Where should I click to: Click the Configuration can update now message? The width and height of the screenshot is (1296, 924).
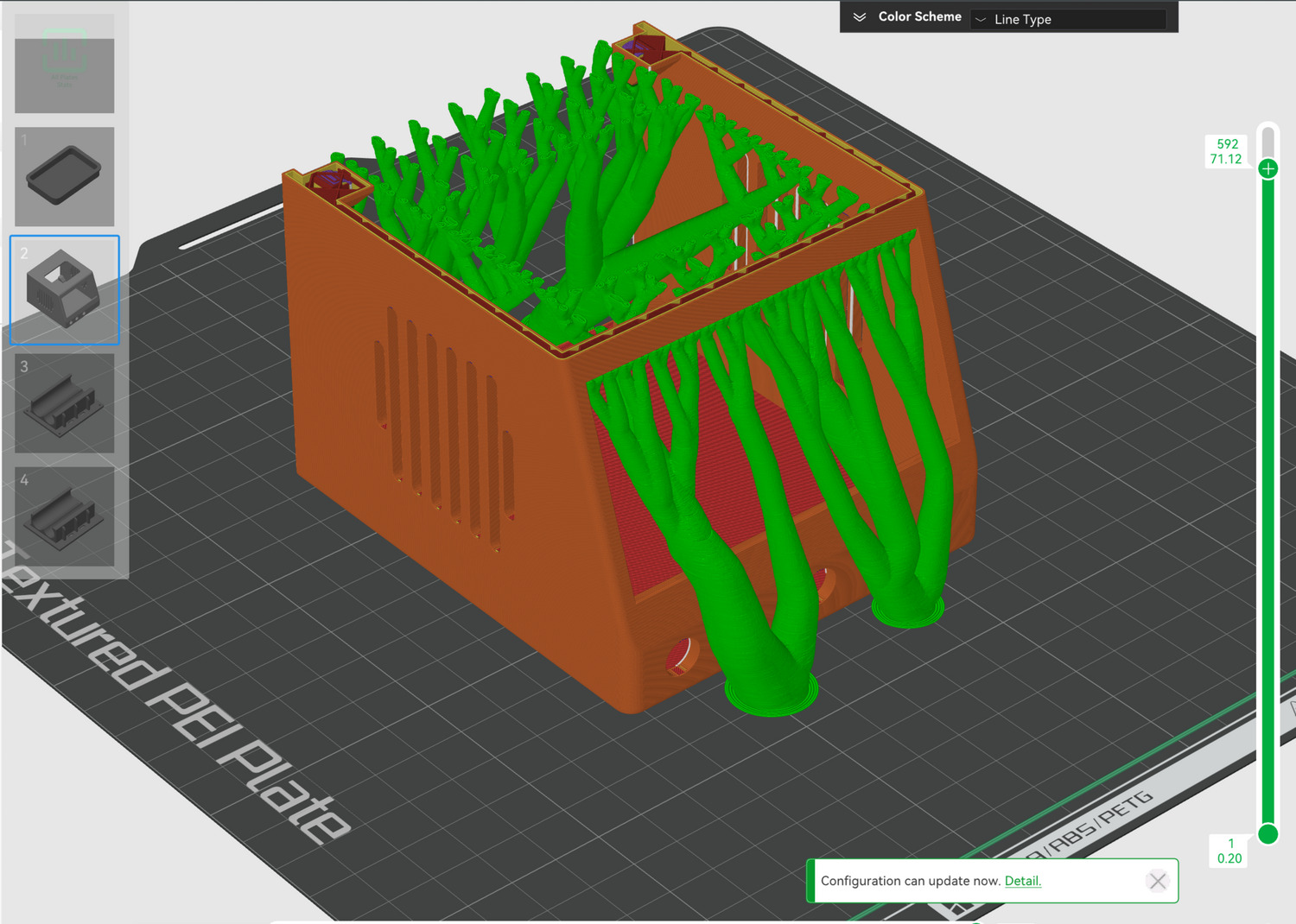click(x=911, y=881)
